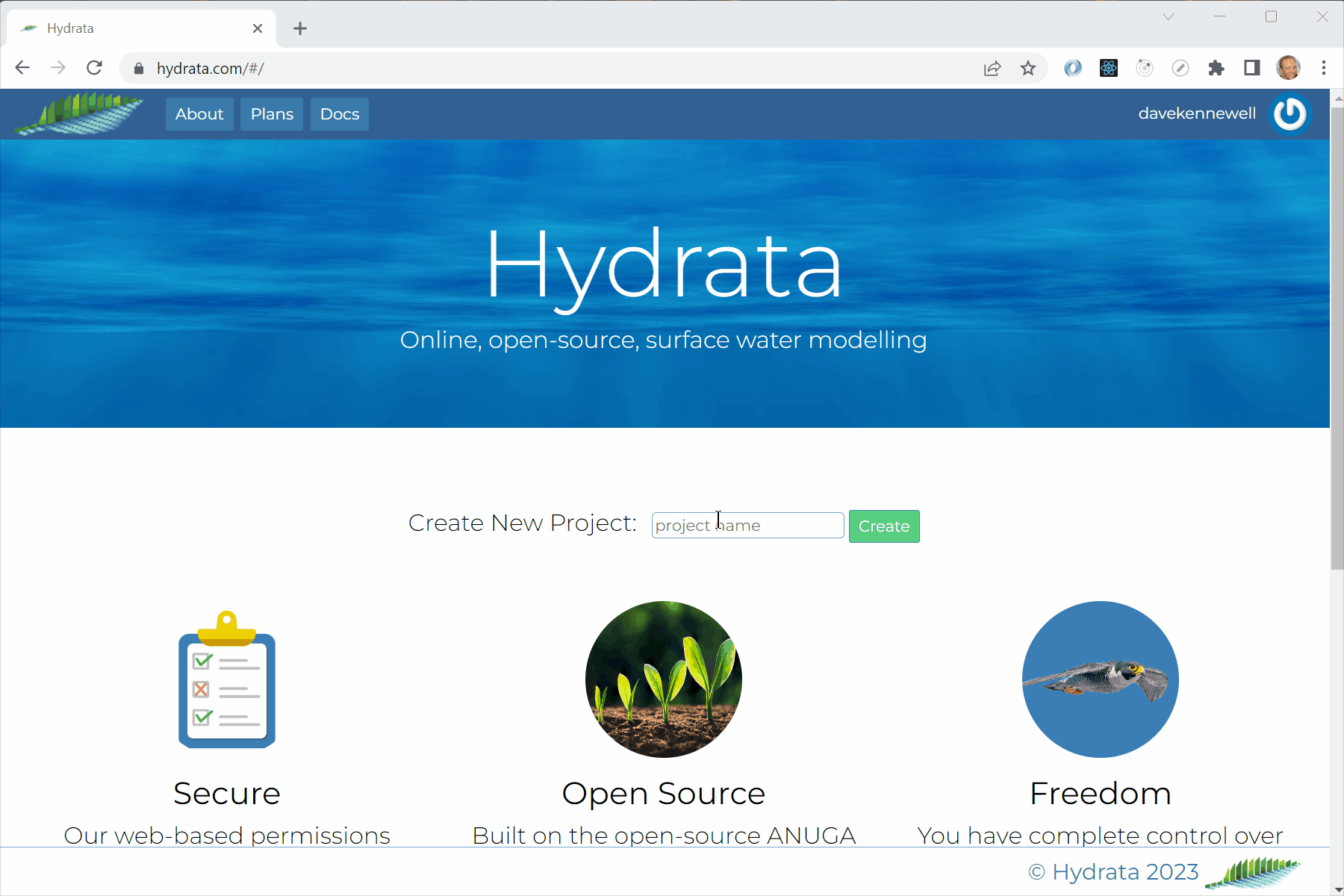Click the power logout icon
The height and width of the screenshot is (896, 1344).
coord(1289,114)
